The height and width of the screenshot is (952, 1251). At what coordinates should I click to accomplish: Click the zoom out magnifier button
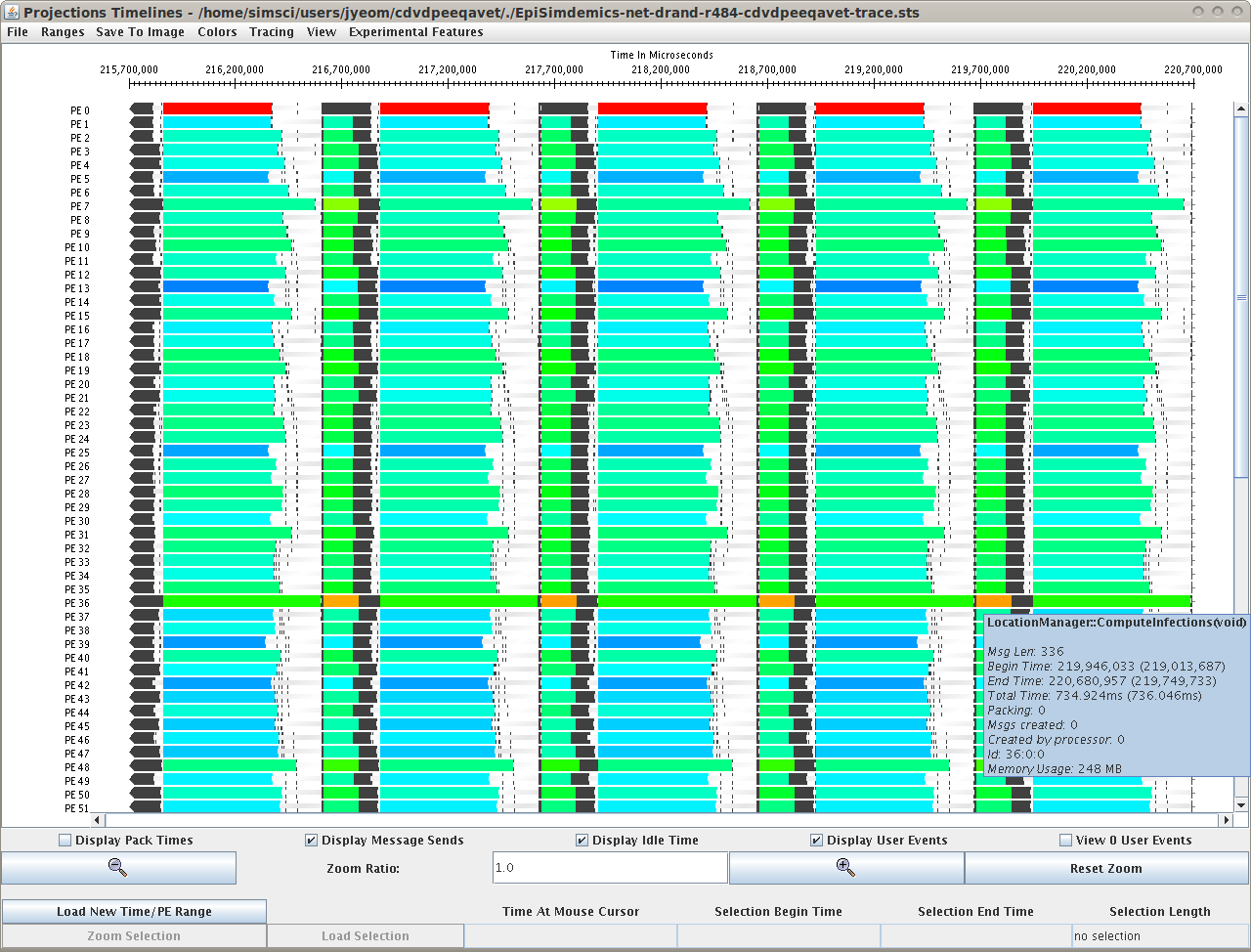pos(118,868)
